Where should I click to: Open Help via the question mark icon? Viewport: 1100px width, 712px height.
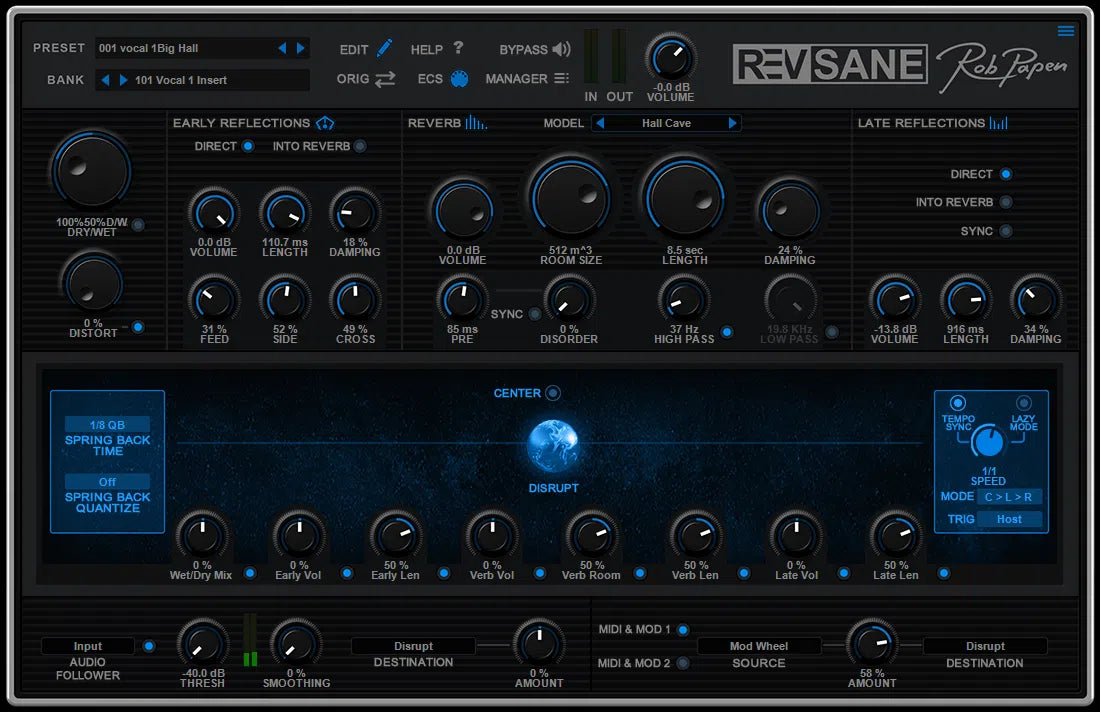coord(457,48)
